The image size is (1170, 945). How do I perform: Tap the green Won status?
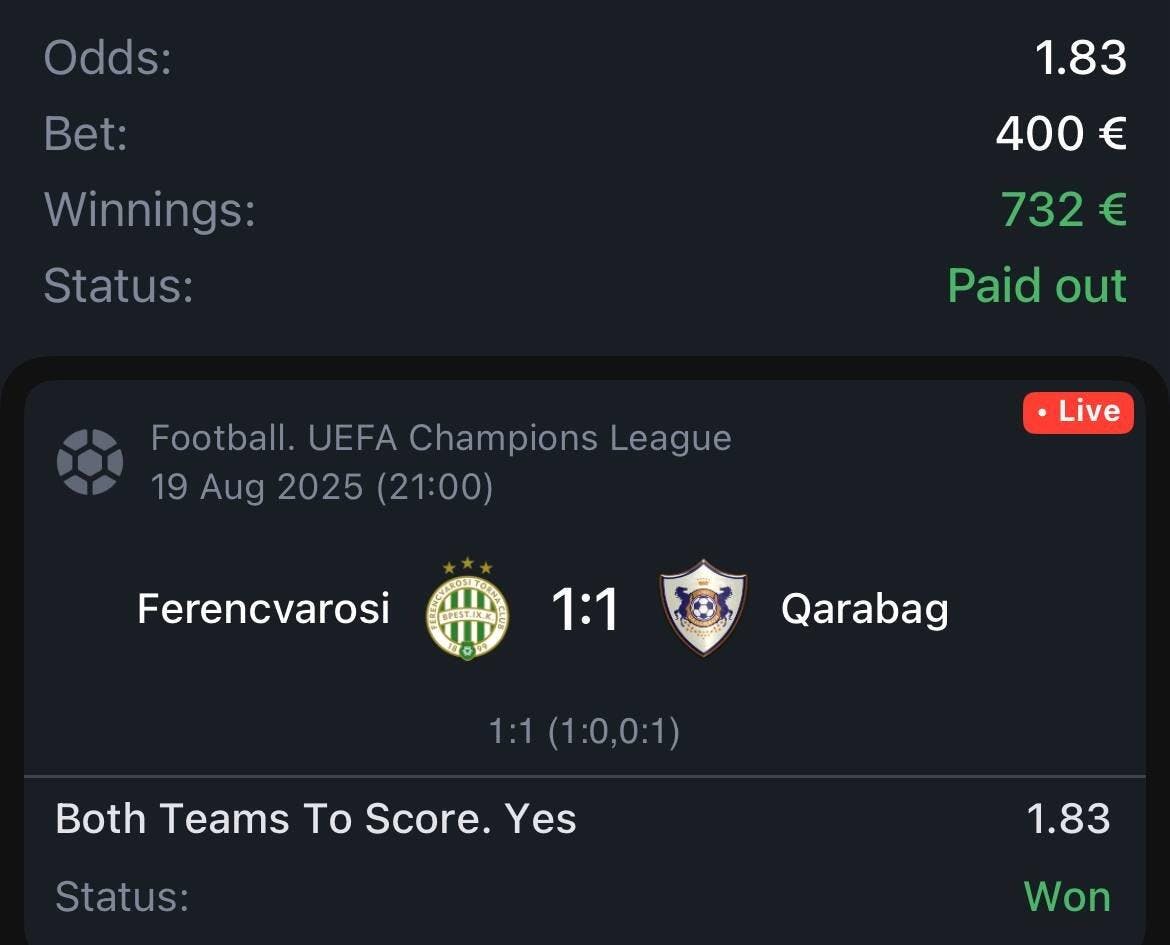[x=1067, y=896]
